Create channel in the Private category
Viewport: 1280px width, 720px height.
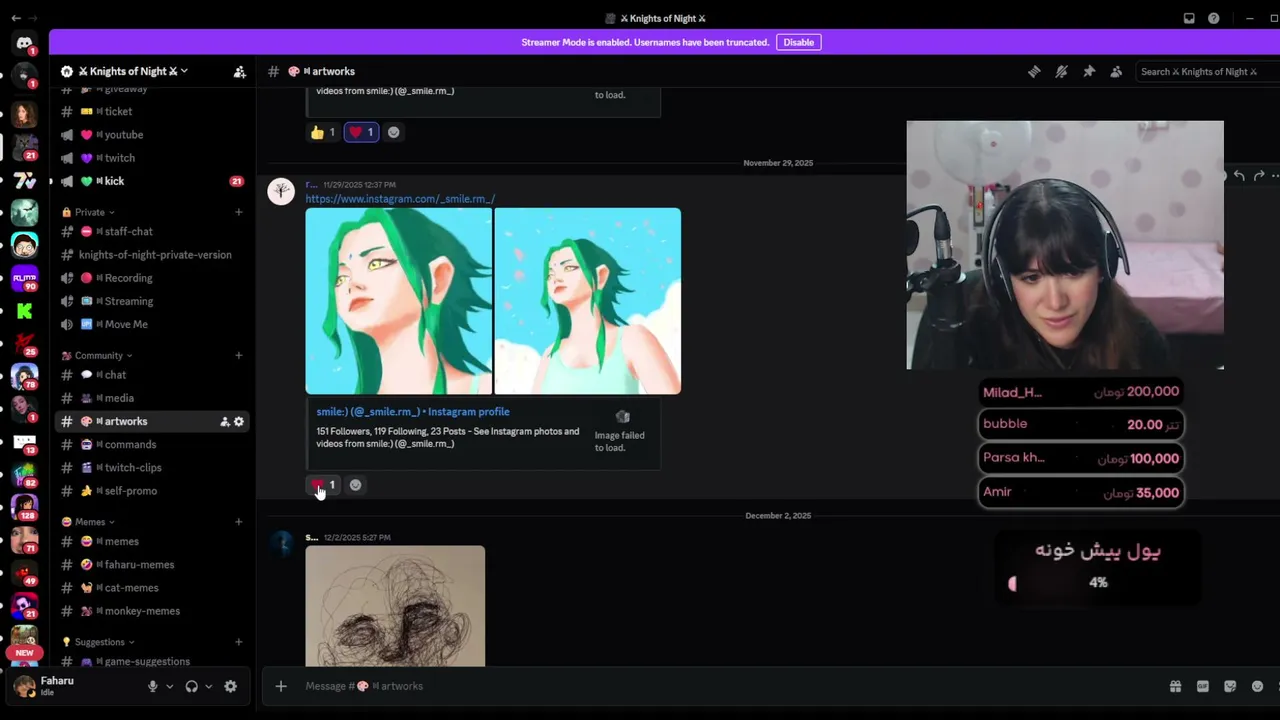tap(239, 212)
